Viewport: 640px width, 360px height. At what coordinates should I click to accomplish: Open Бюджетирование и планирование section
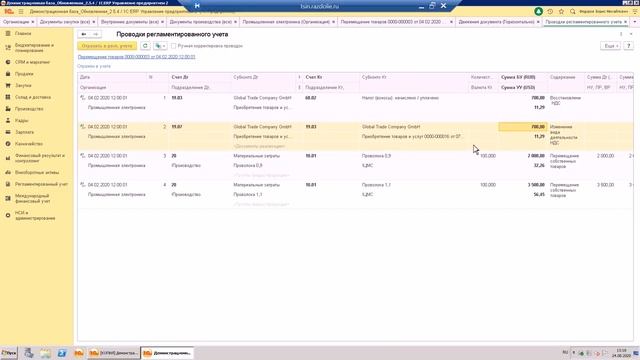pos(34,47)
